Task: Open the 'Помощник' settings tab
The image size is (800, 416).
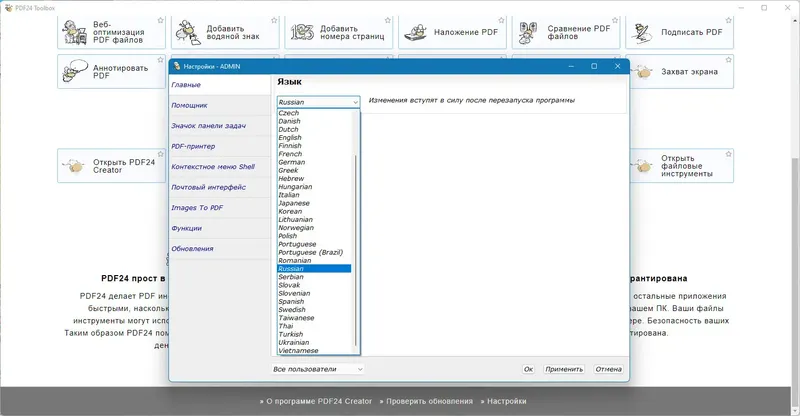Action: (220, 105)
